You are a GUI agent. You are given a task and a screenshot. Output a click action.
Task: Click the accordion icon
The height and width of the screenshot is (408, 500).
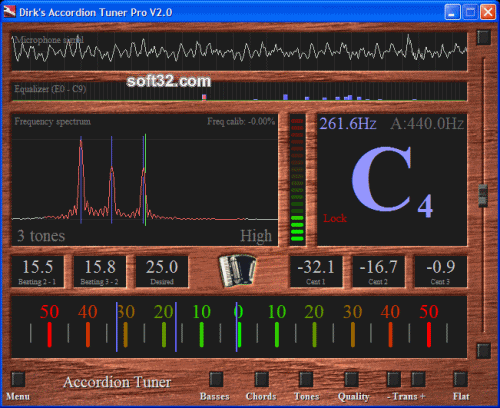tap(237, 271)
